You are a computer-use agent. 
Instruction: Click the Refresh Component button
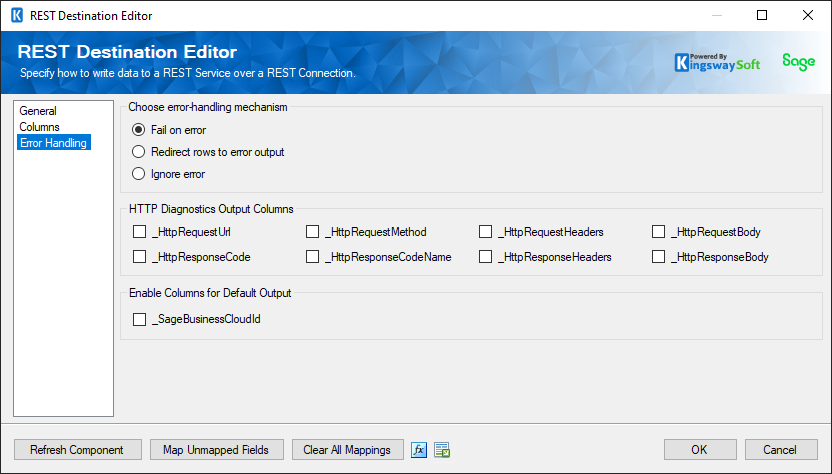tap(77, 450)
